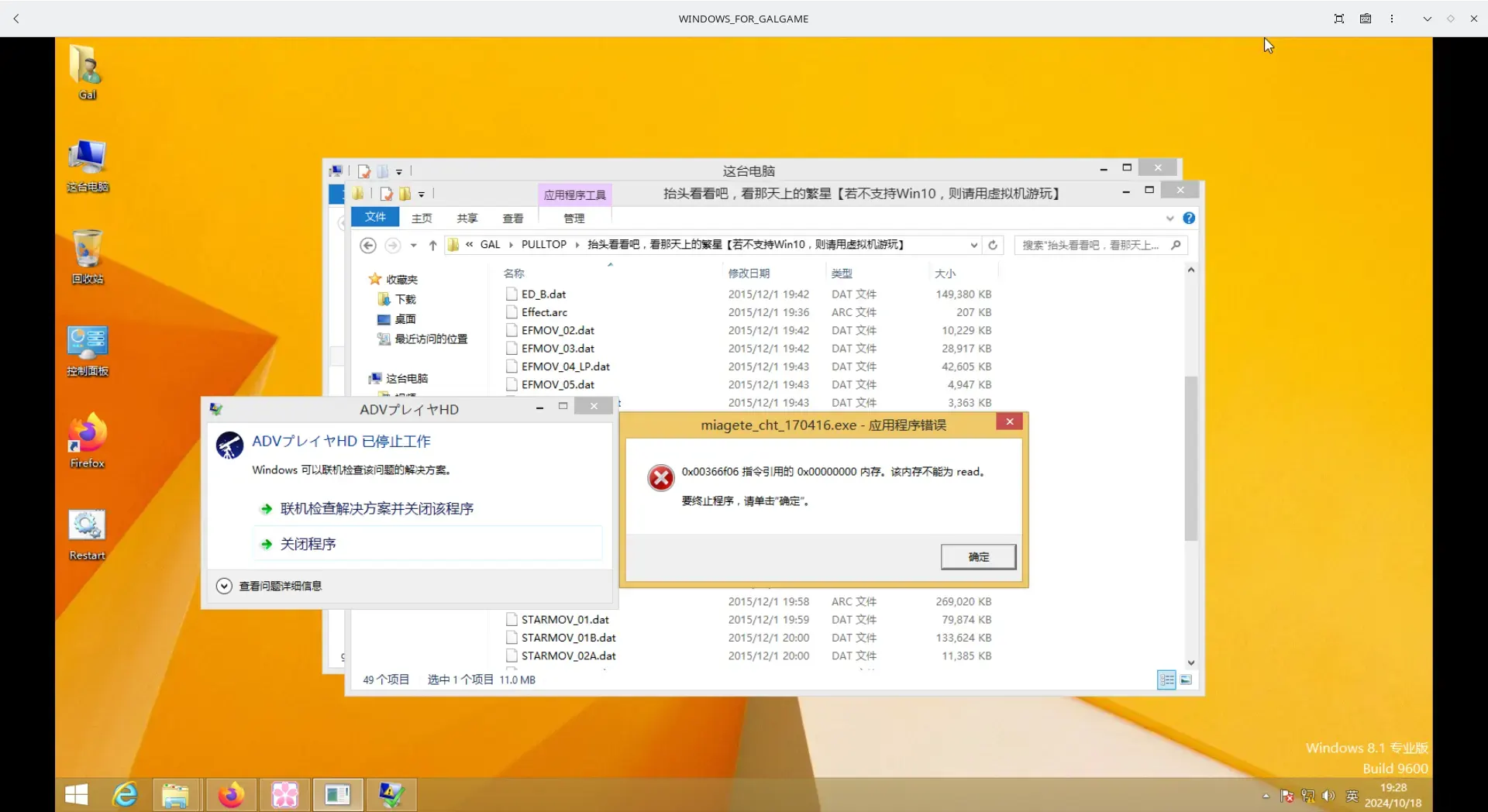Open the address bar history dropdown
The width and height of the screenshot is (1488, 812).
[x=973, y=245]
